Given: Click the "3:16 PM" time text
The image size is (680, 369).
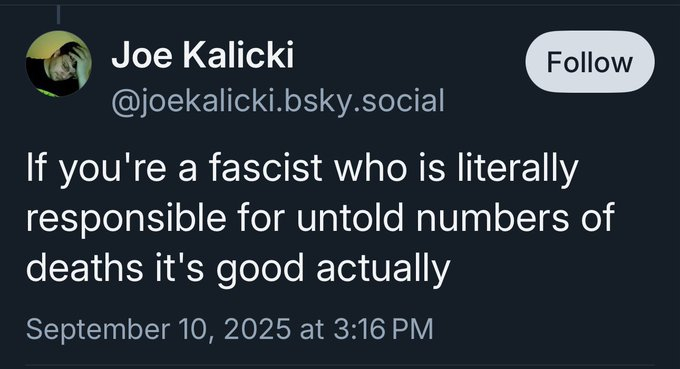Looking at the screenshot, I should (383, 329).
